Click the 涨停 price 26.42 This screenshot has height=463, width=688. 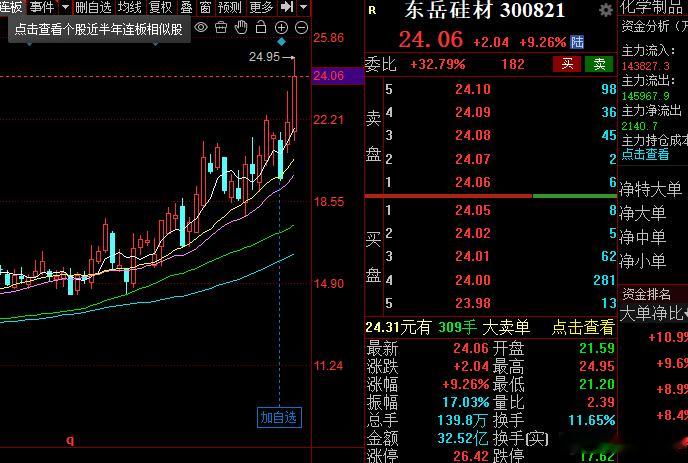tap(470, 456)
